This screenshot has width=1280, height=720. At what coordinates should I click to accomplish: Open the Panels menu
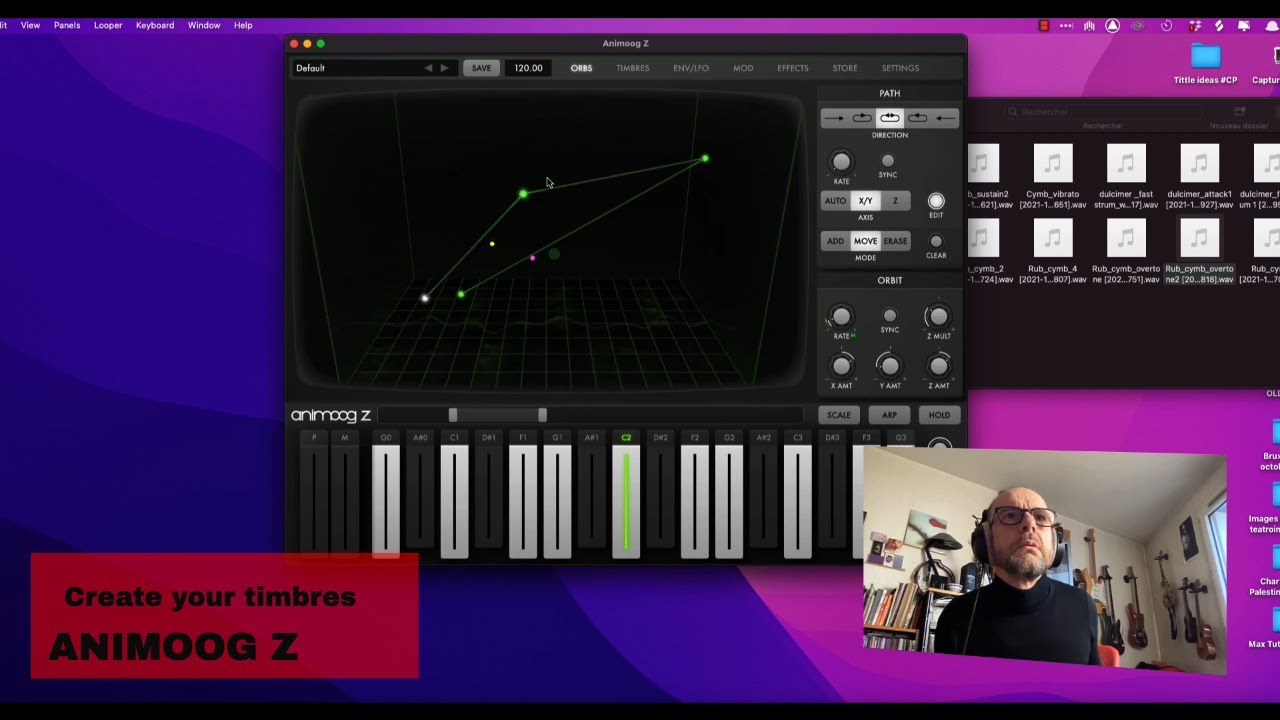[67, 25]
